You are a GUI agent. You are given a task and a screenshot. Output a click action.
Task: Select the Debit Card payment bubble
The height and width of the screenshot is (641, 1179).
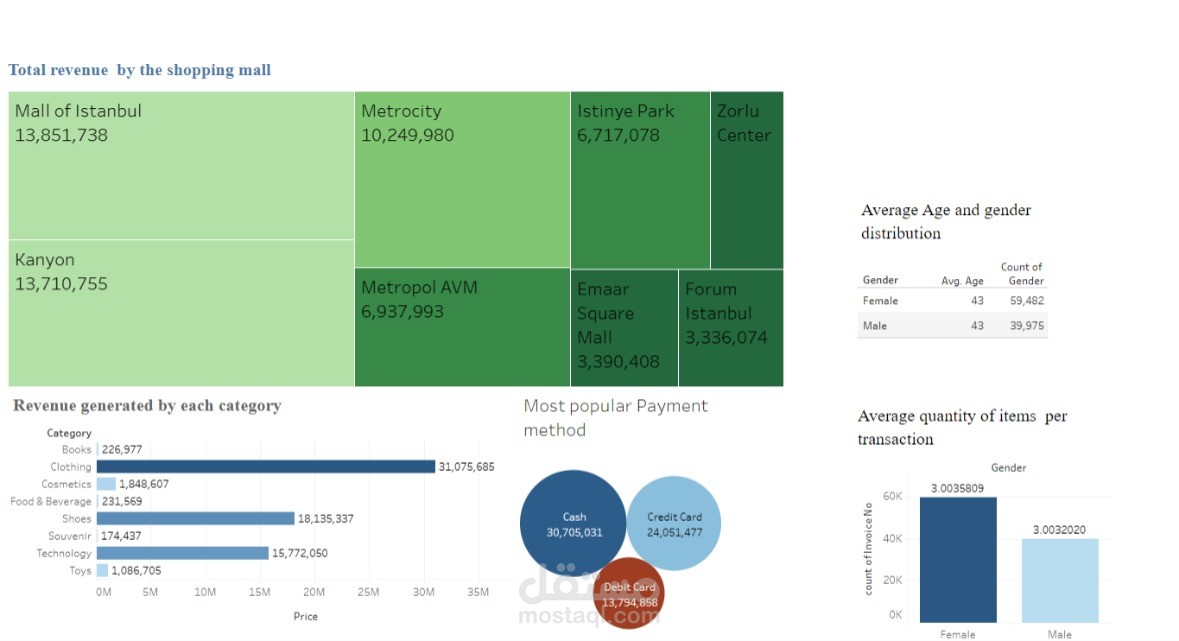pos(629,594)
